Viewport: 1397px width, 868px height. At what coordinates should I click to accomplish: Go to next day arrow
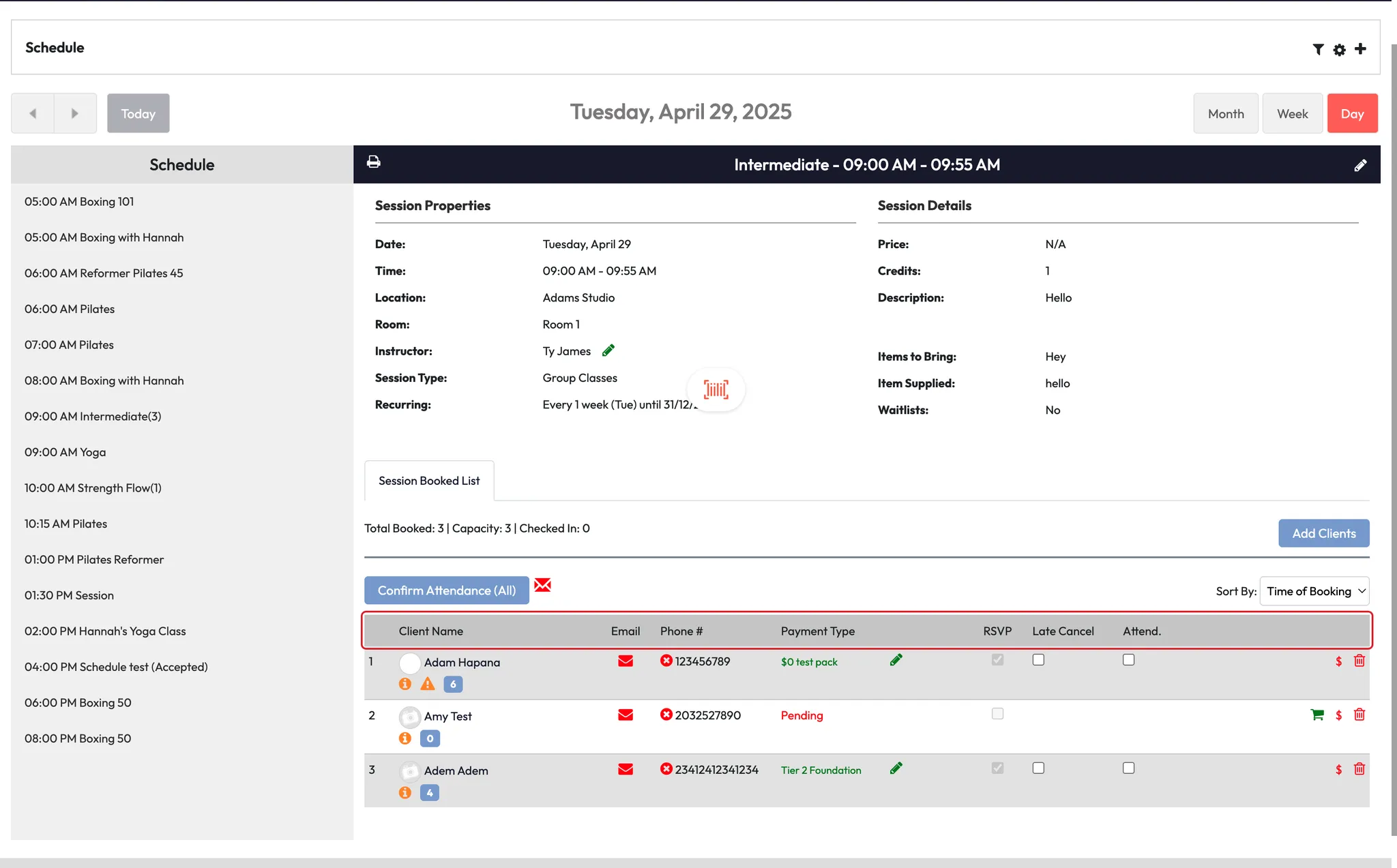(75, 113)
